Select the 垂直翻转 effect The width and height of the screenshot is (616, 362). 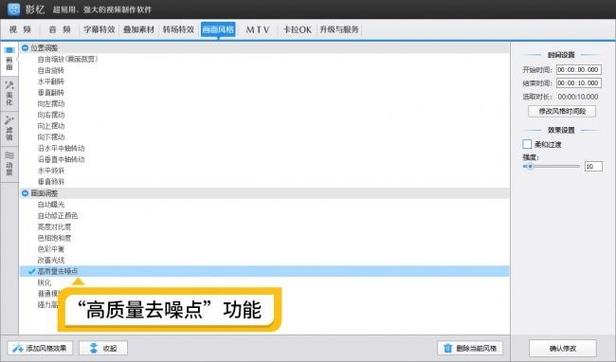51,93
